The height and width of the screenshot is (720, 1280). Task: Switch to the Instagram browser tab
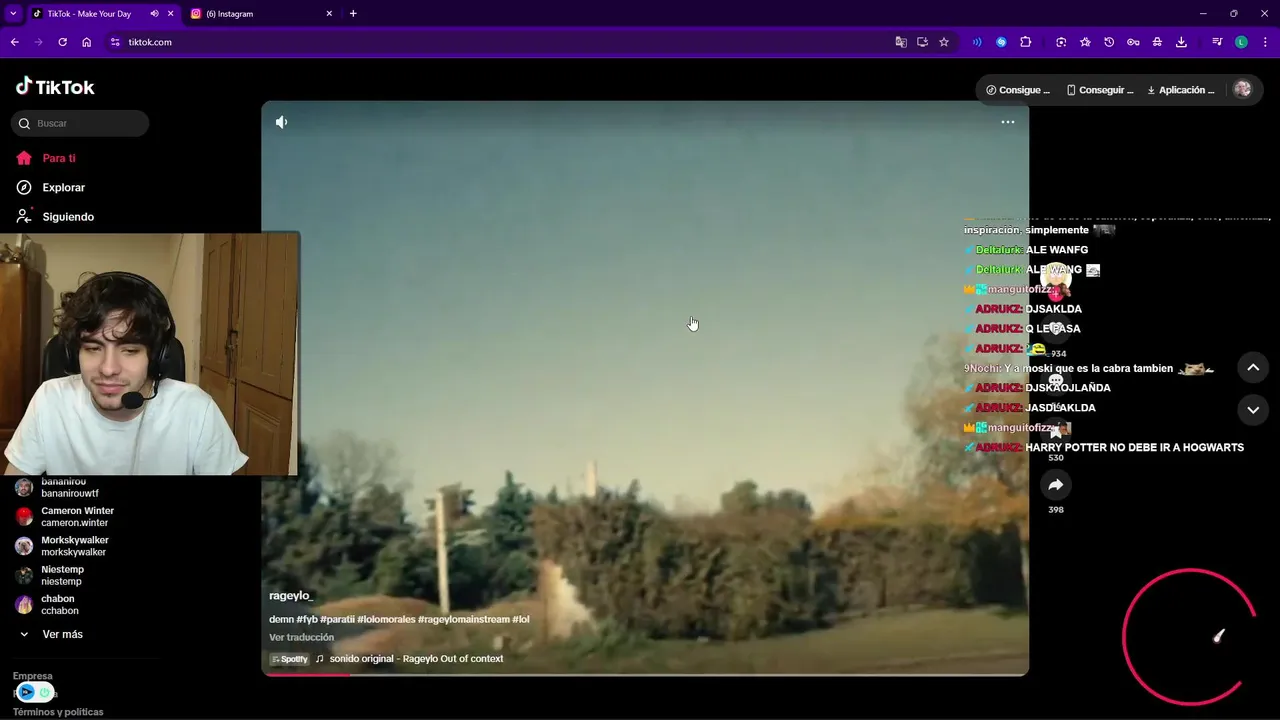(262, 14)
